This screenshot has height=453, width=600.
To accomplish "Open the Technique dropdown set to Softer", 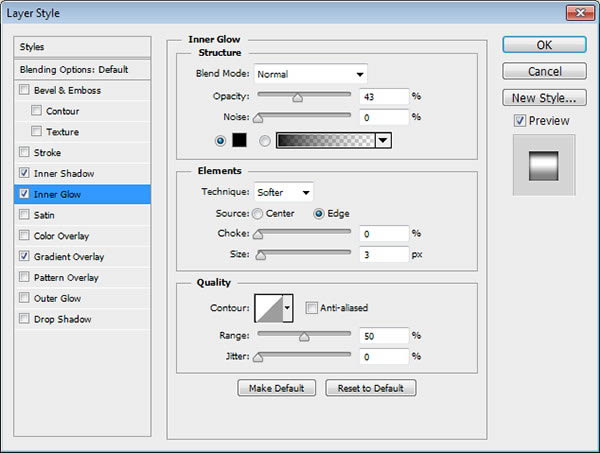I will point(284,192).
